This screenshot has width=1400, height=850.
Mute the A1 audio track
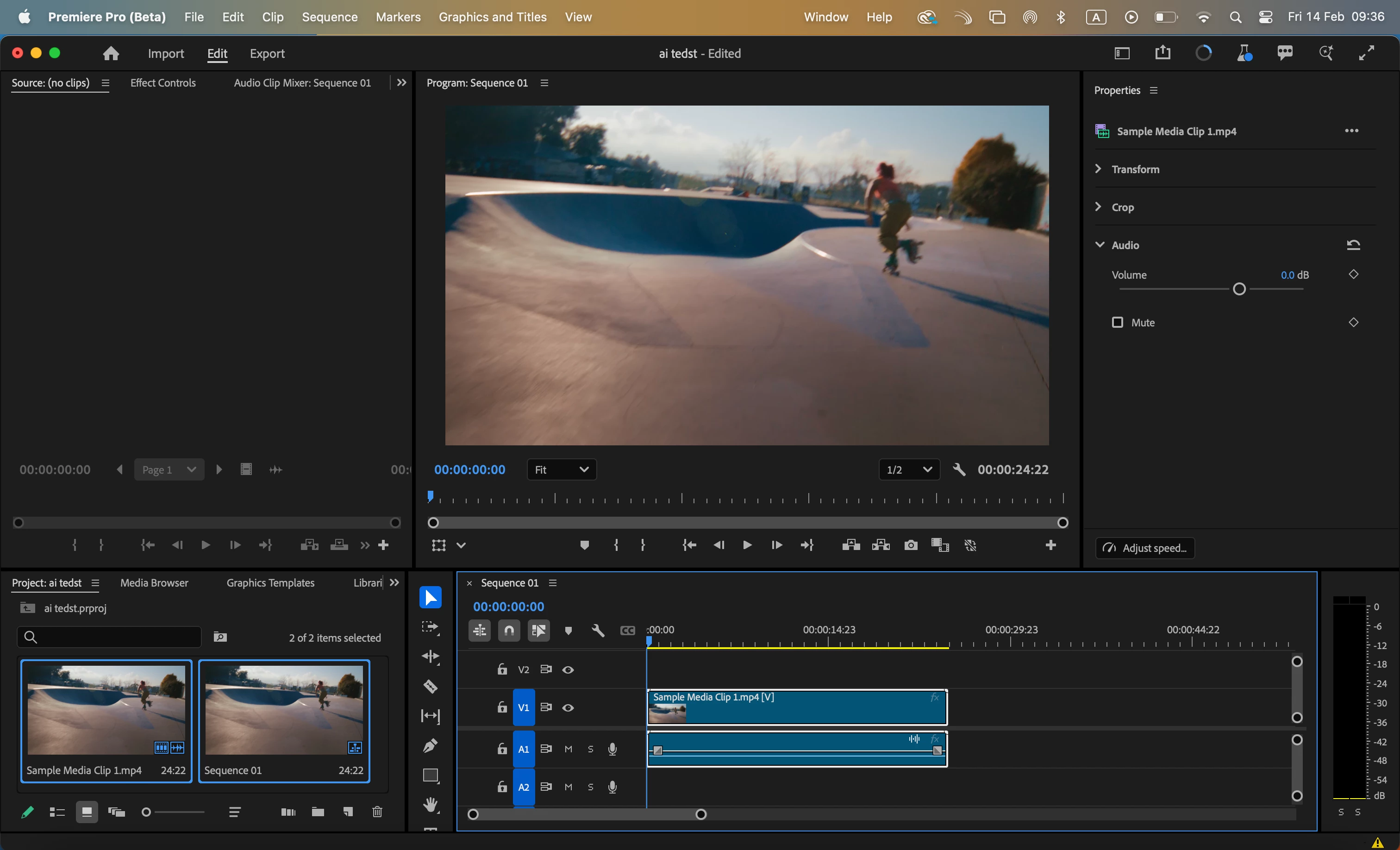point(568,749)
